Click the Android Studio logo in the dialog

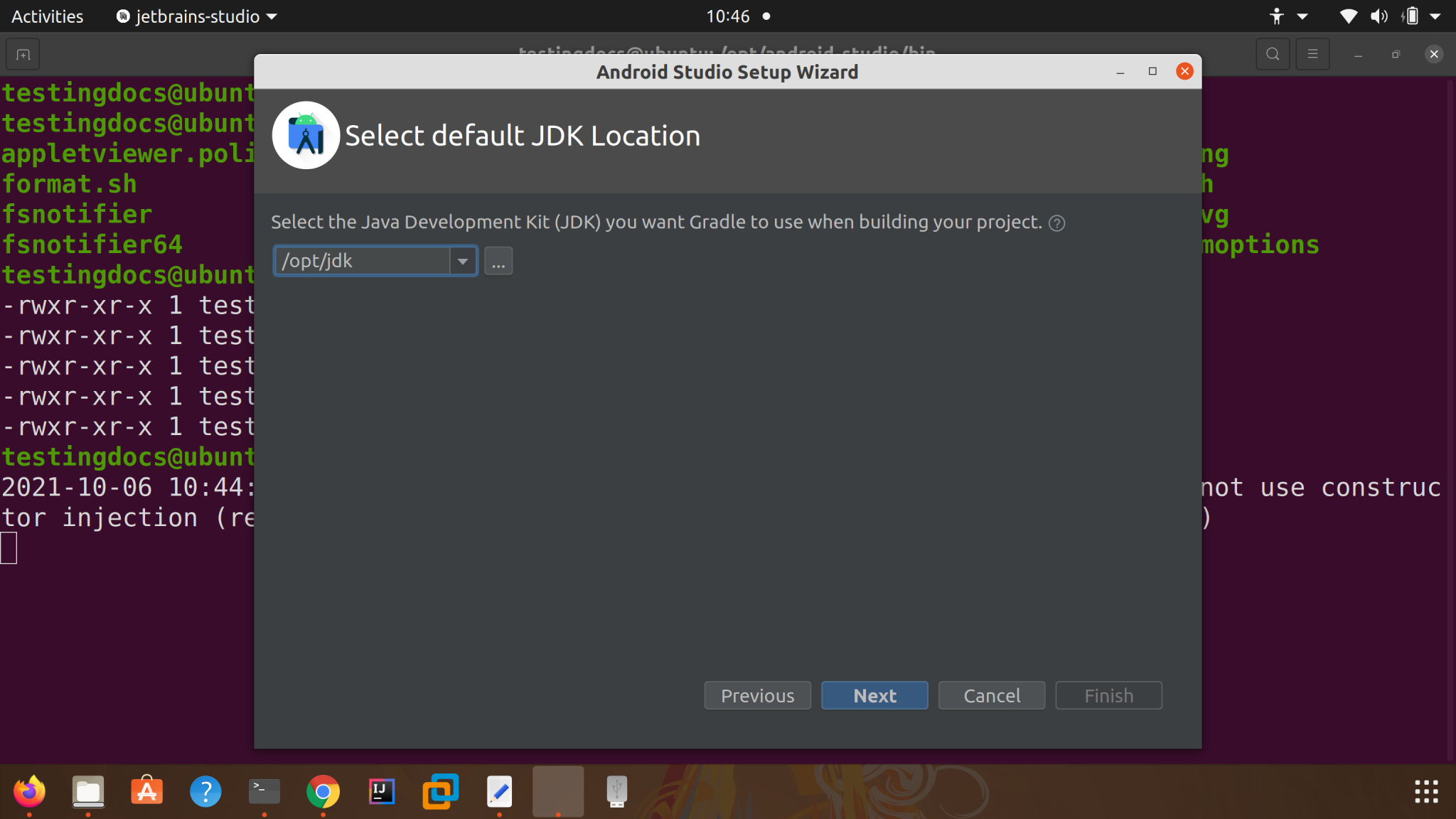[x=305, y=134]
